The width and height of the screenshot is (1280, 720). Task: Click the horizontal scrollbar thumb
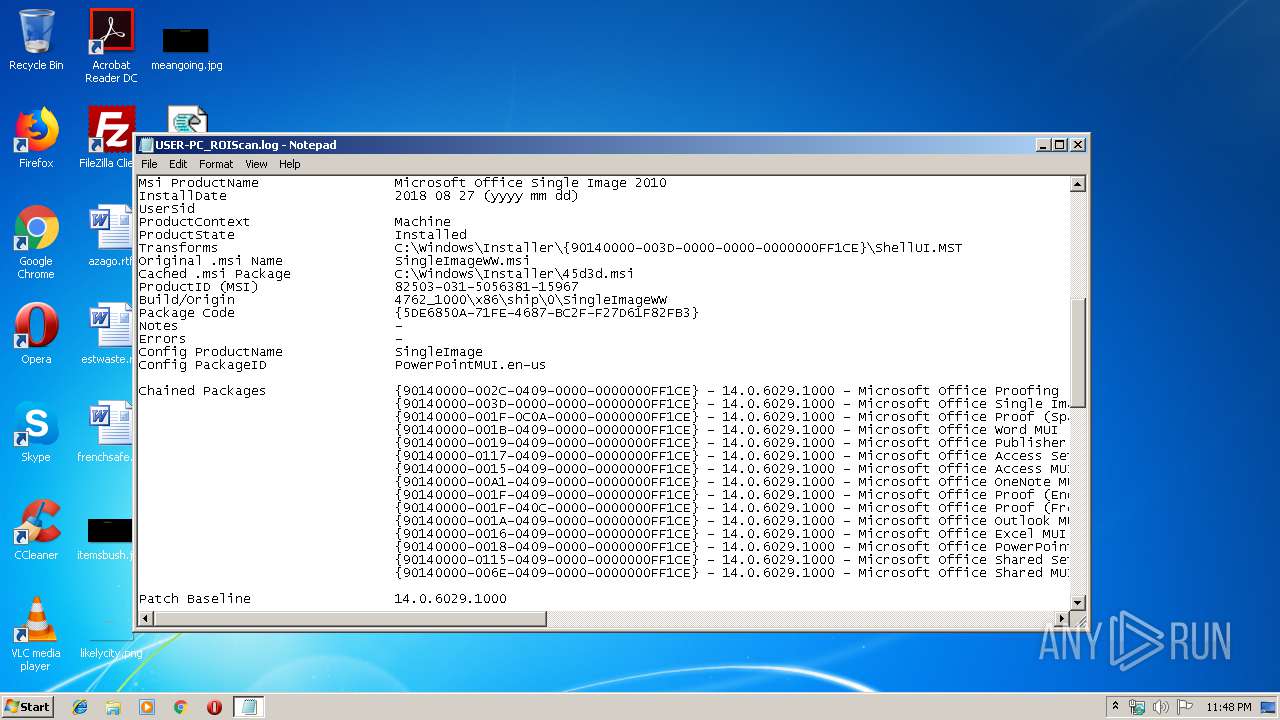(350, 619)
